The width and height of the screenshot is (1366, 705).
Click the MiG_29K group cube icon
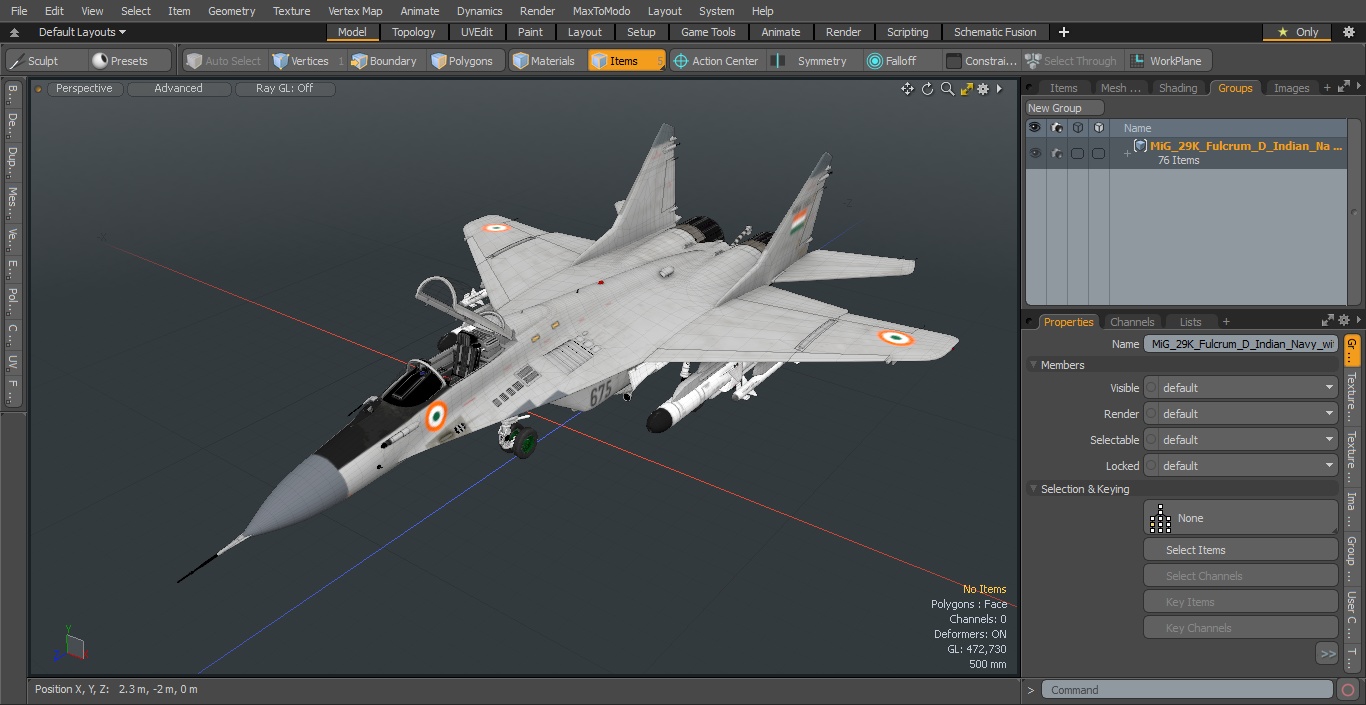1140,146
